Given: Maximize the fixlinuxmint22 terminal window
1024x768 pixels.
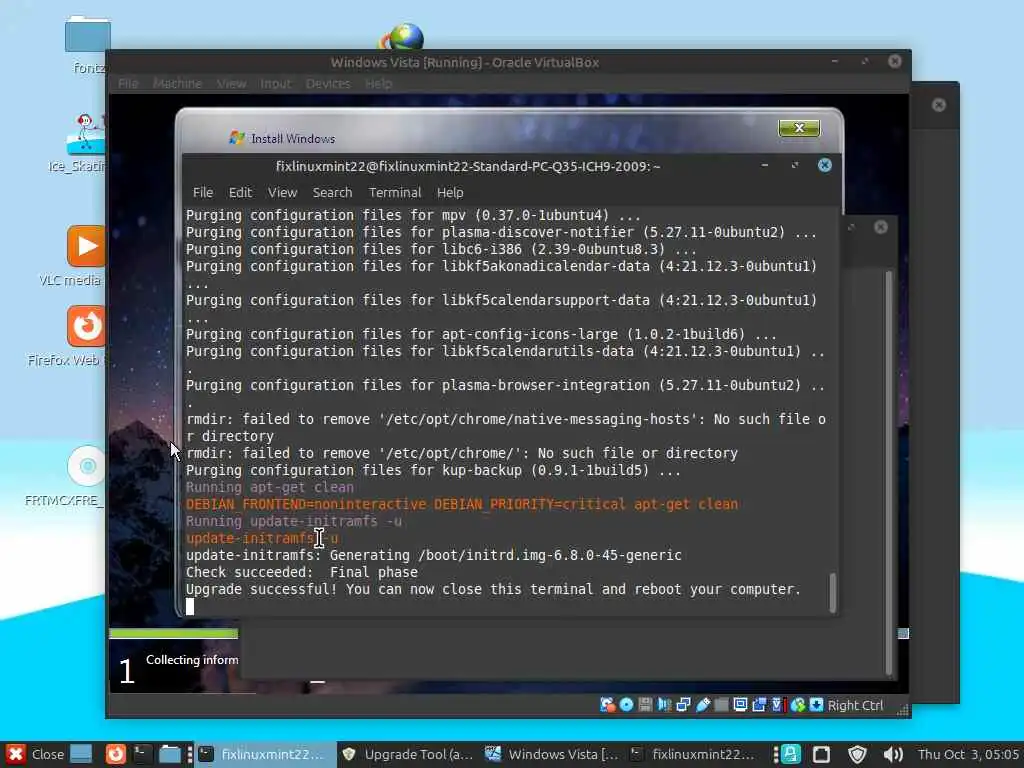Looking at the screenshot, I should click(x=795, y=165).
